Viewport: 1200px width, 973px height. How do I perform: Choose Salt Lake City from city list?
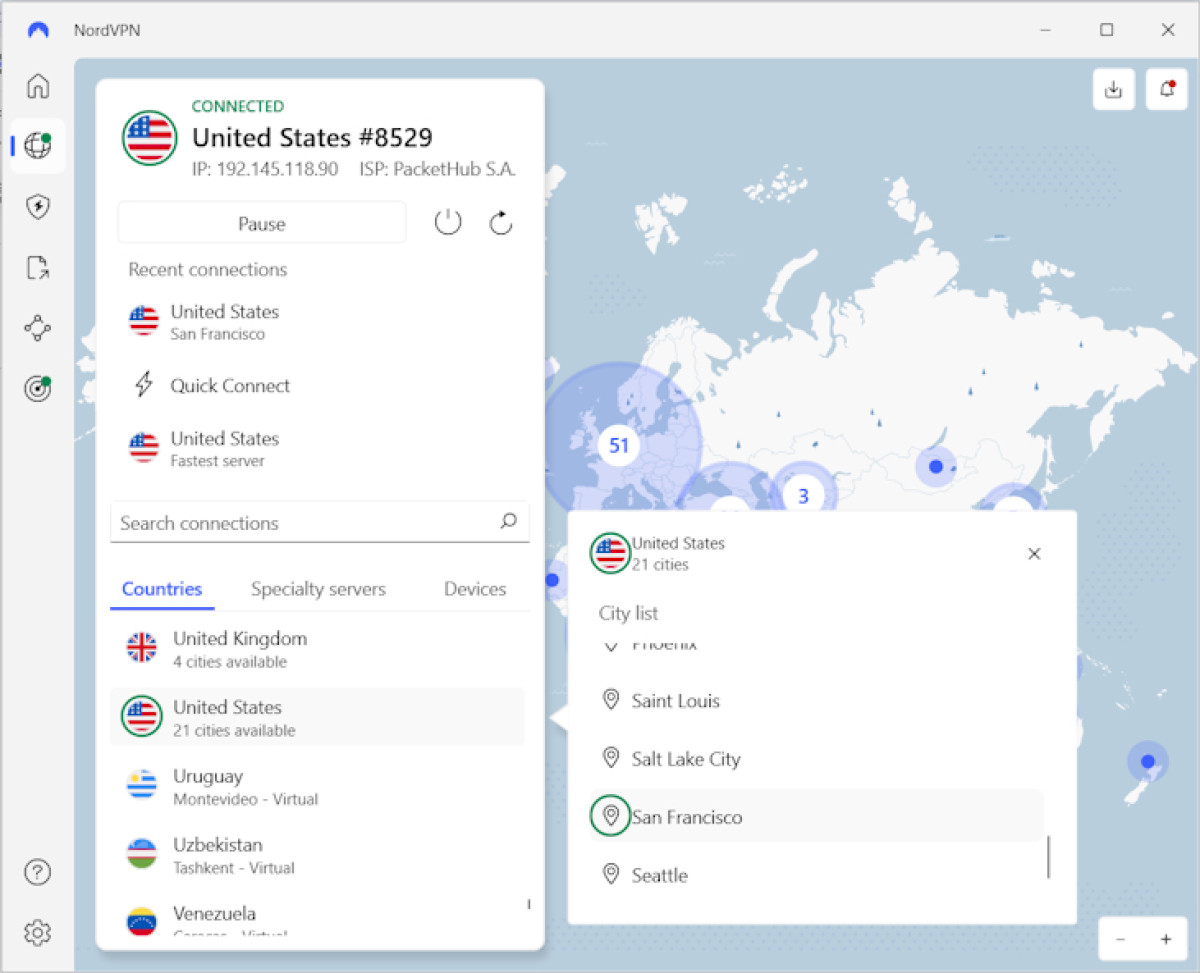click(817, 758)
